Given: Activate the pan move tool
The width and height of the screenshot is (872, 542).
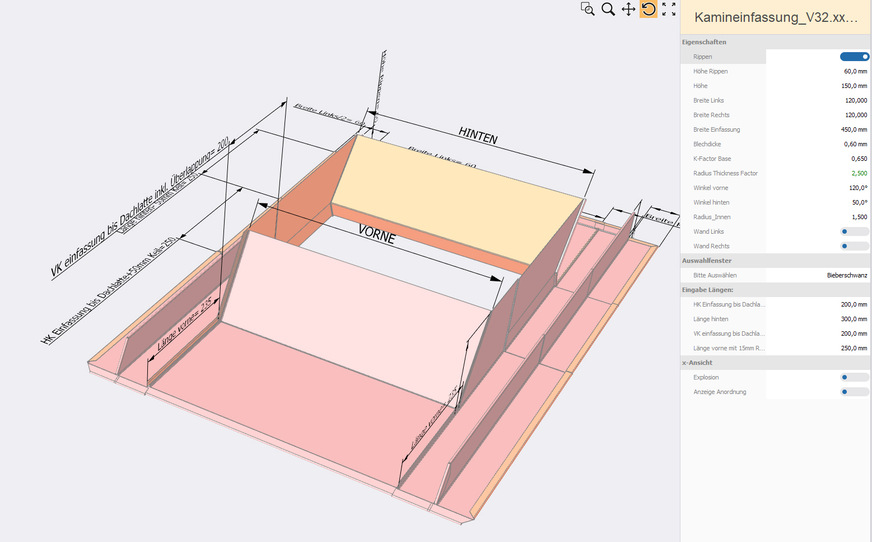Looking at the screenshot, I should 628,9.
